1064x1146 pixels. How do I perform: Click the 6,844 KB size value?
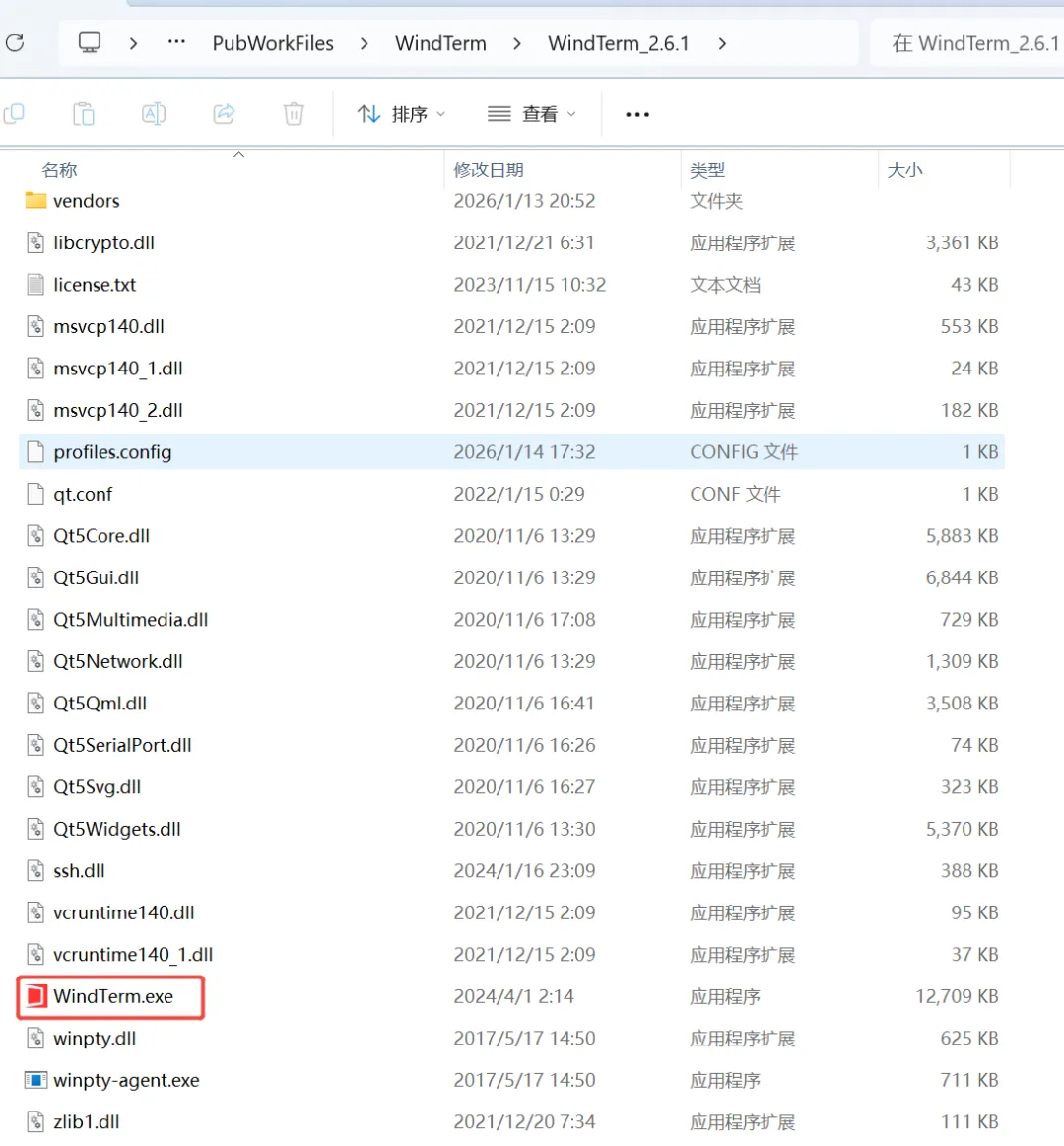coord(962,577)
